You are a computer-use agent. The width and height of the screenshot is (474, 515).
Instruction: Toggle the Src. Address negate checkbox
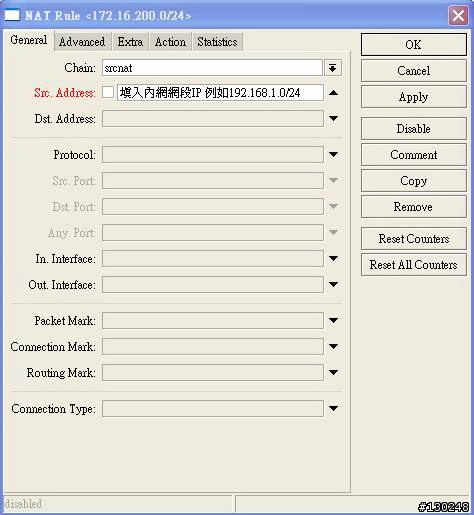108,92
